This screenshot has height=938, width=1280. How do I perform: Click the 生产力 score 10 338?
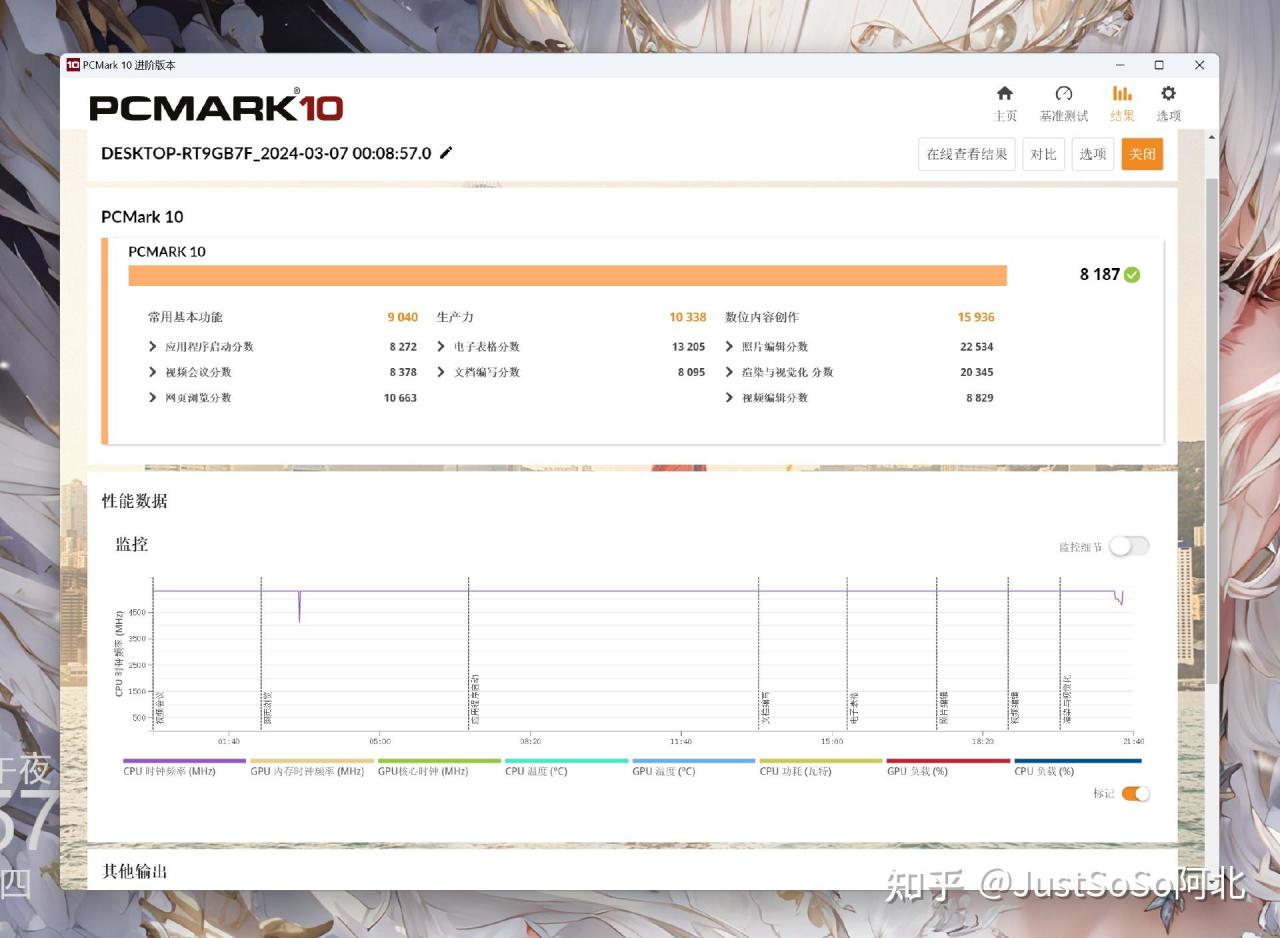[x=688, y=317]
